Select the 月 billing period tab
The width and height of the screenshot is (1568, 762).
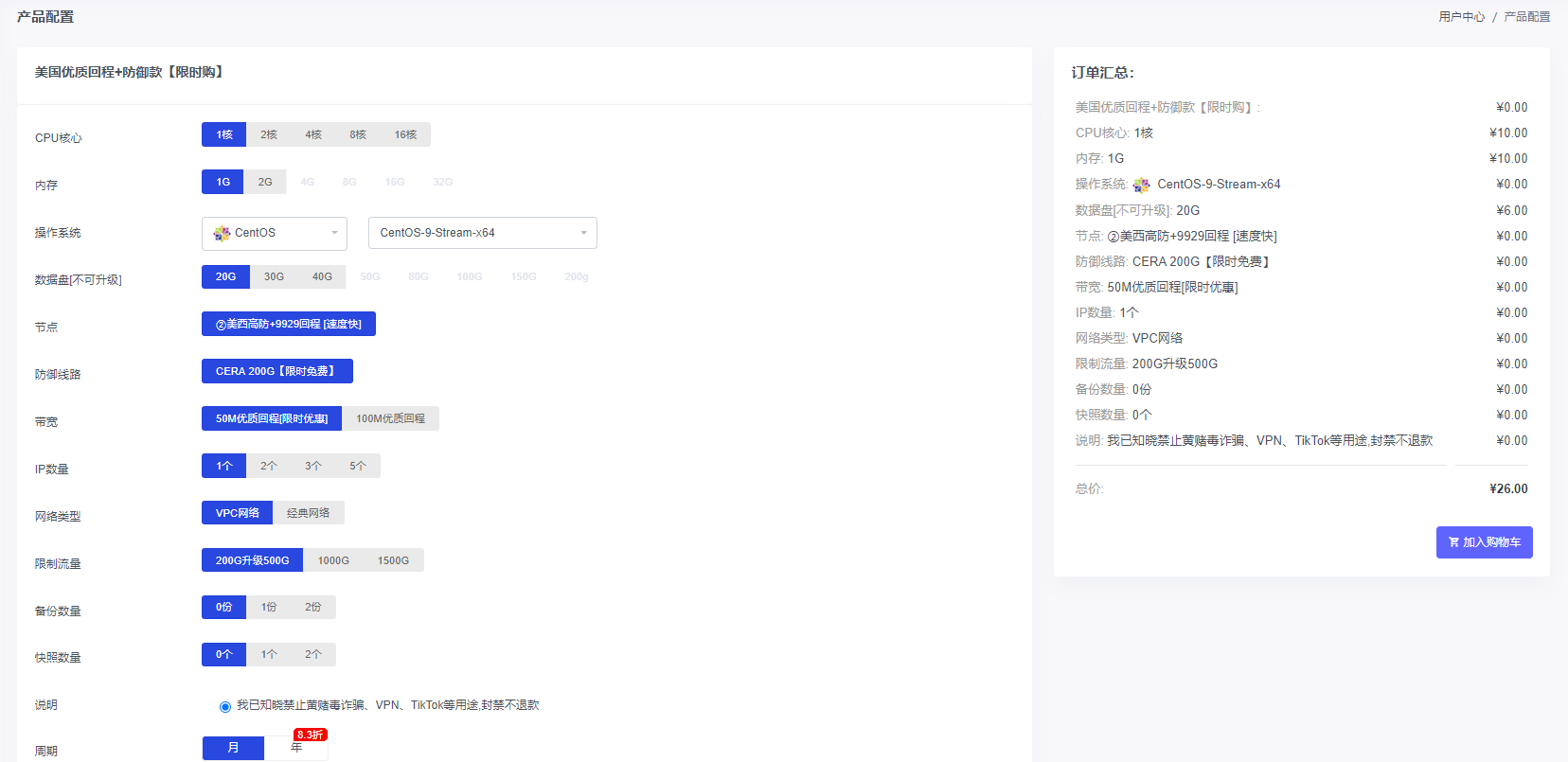pos(233,749)
